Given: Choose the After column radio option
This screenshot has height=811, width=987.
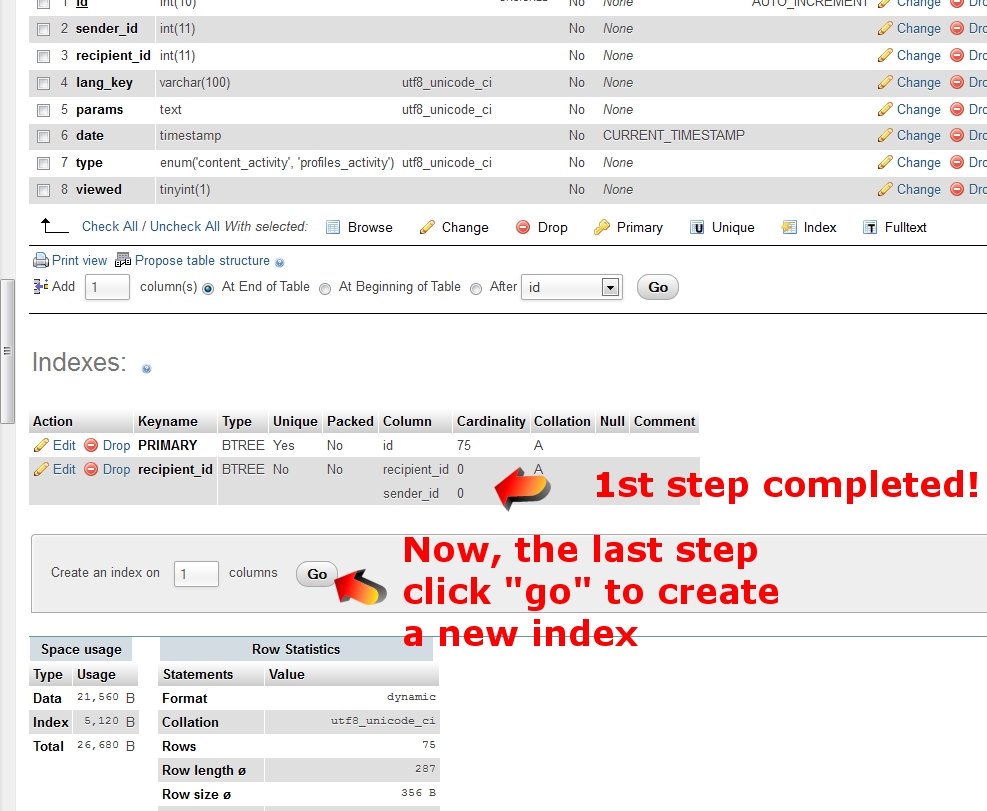Looking at the screenshot, I should (x=476, y=288).
